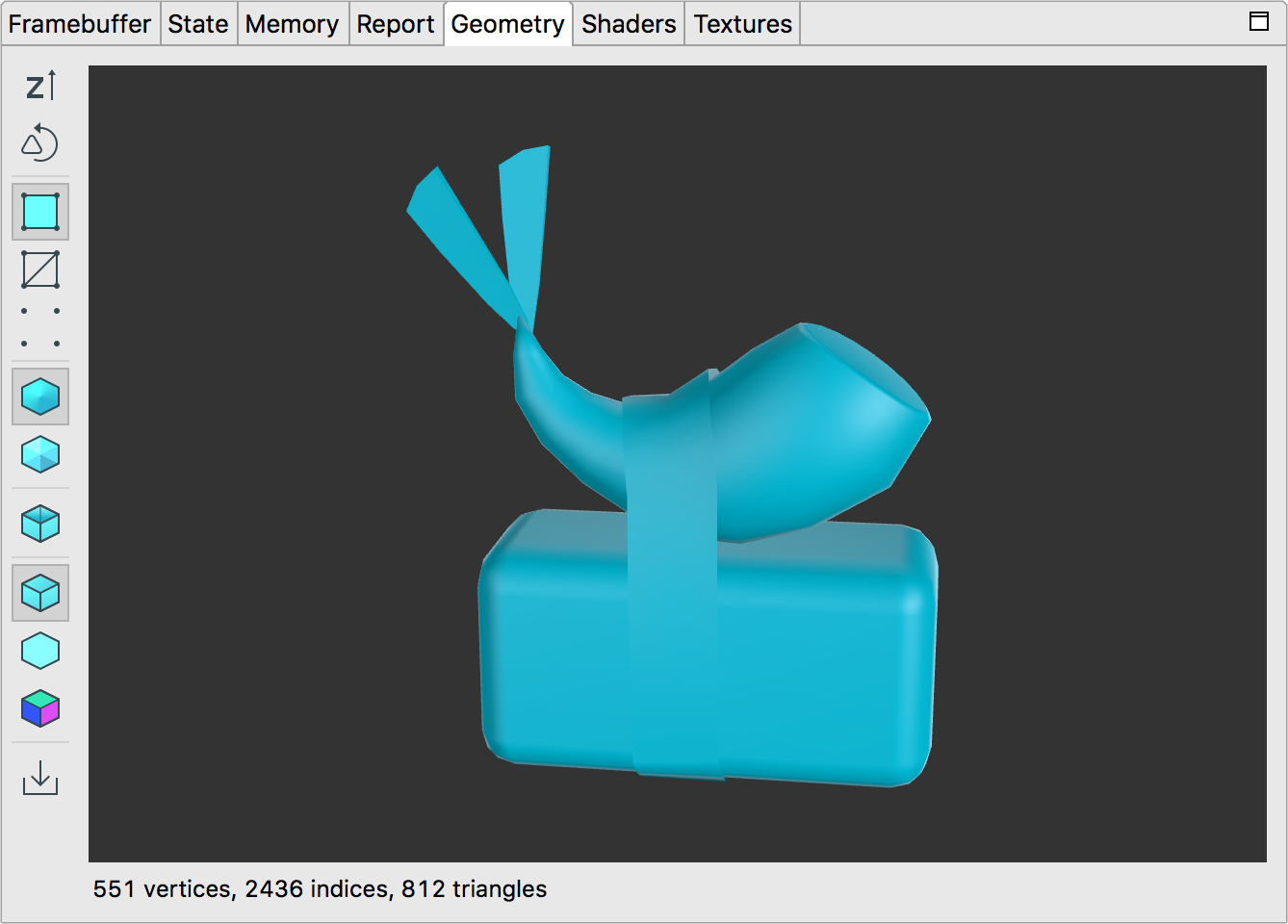Select the lit shading cube icon
The height and width of the screenshot is (924, 1288).
pyautogui.click(x=40, y=593)
